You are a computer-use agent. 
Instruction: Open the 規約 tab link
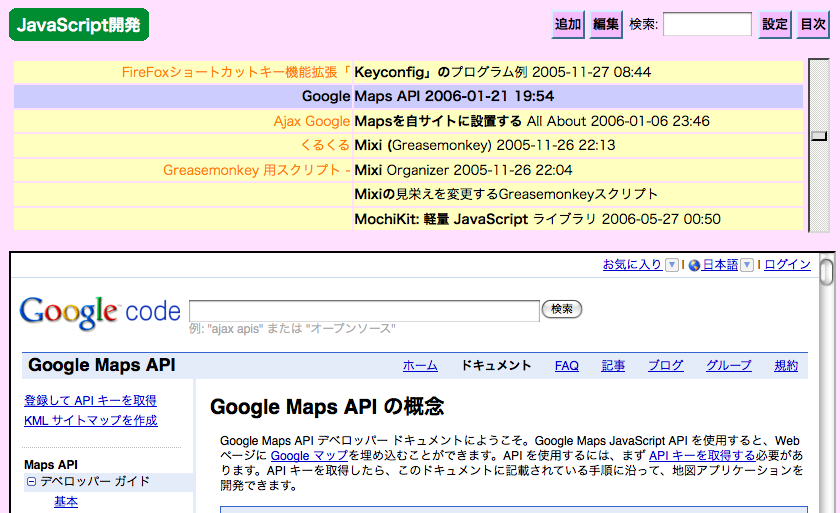pos(786,366)
